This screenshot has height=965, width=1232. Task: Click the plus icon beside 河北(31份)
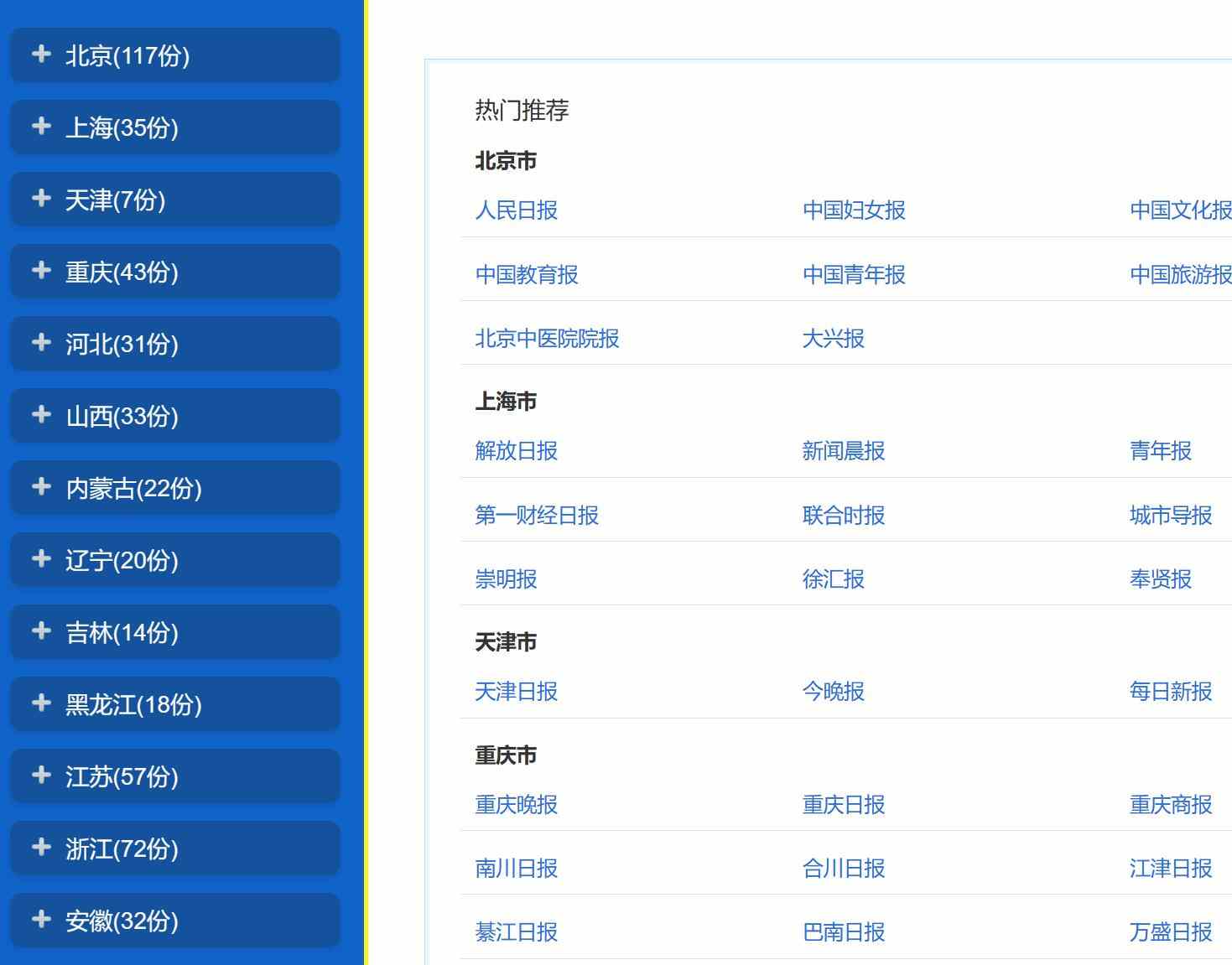(x=41, y=343)
